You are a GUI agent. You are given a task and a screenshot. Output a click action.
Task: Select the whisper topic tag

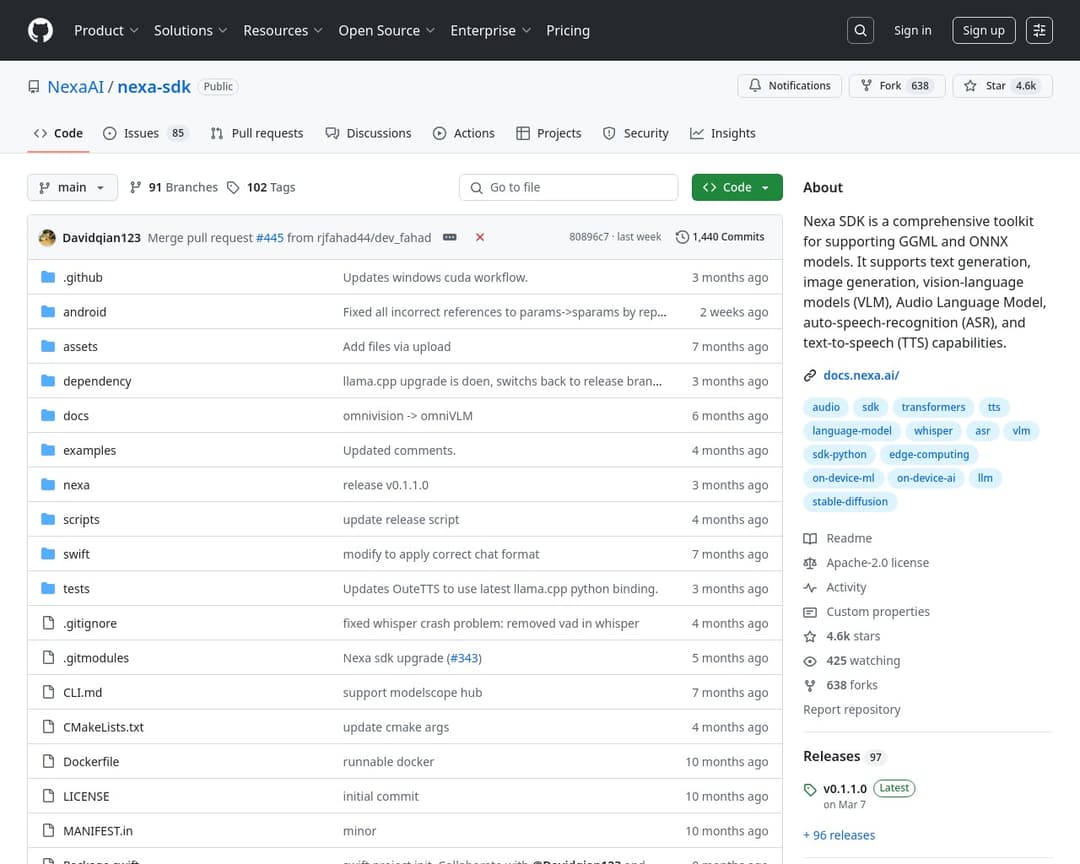pyautogui.click(x=933, y=431)
